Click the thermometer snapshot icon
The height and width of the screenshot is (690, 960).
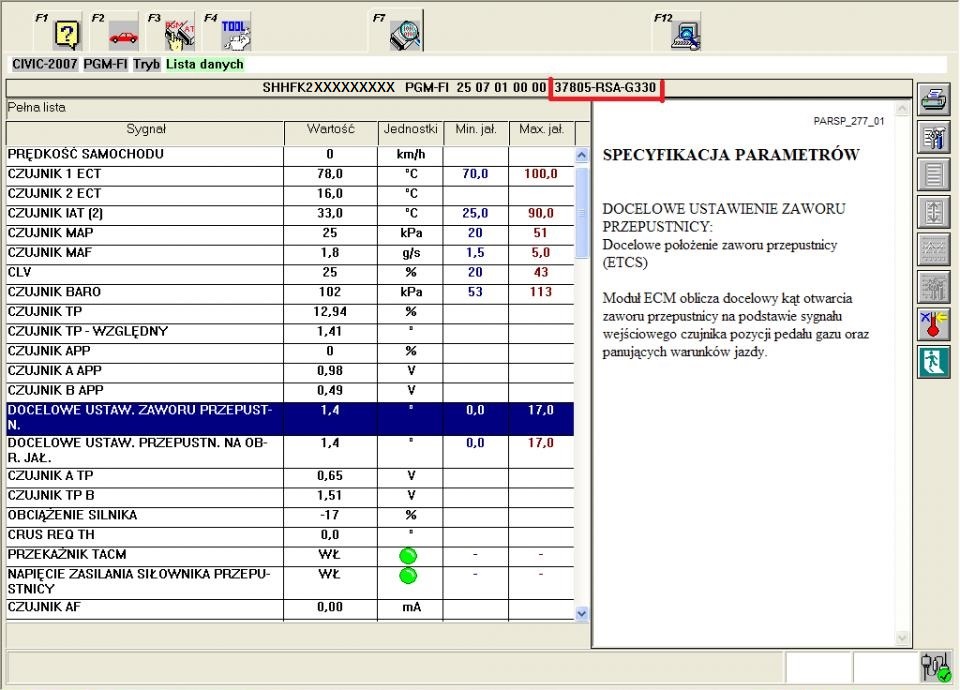click(x=934, y=324)
